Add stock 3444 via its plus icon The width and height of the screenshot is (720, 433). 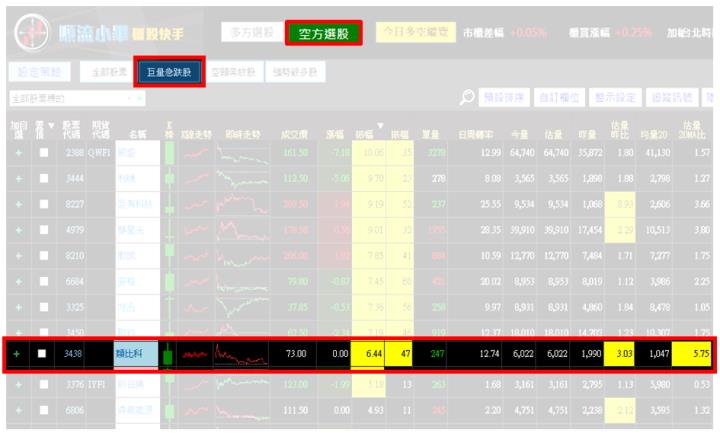[x=18, y=178]
